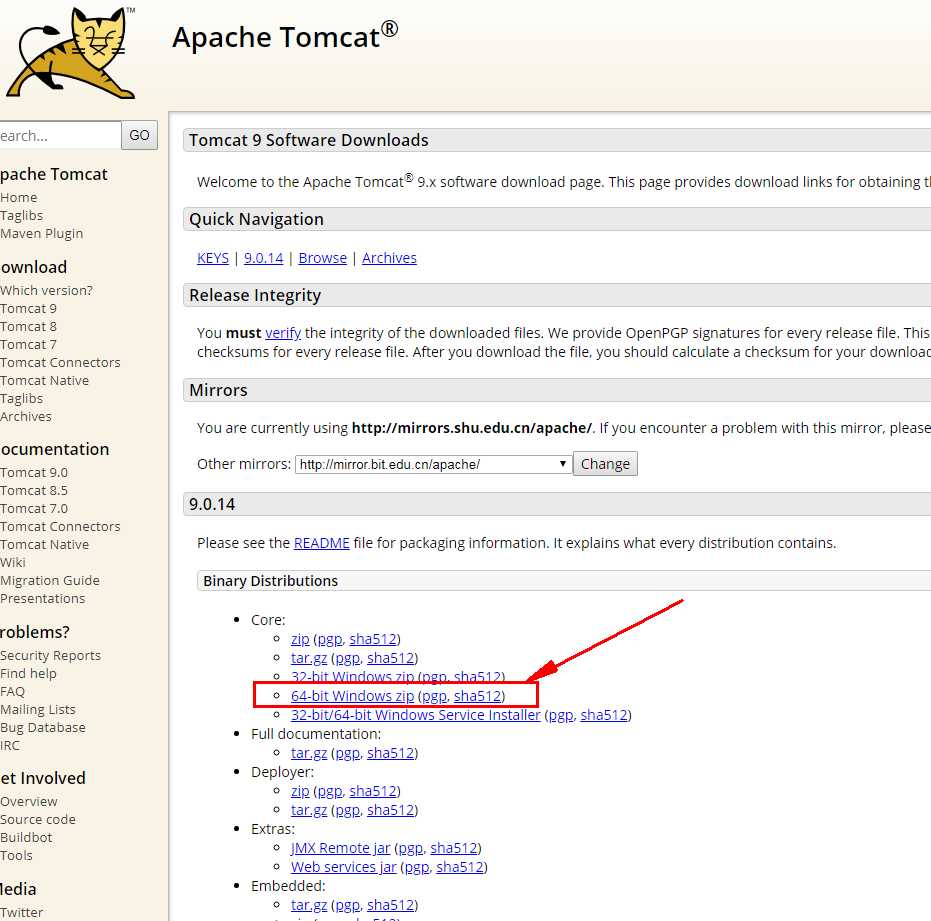The width and height of the screenshot is (931, 921).
Task: Open the KEYS link in Quick Navigation
Action: (x=213, y=258)
